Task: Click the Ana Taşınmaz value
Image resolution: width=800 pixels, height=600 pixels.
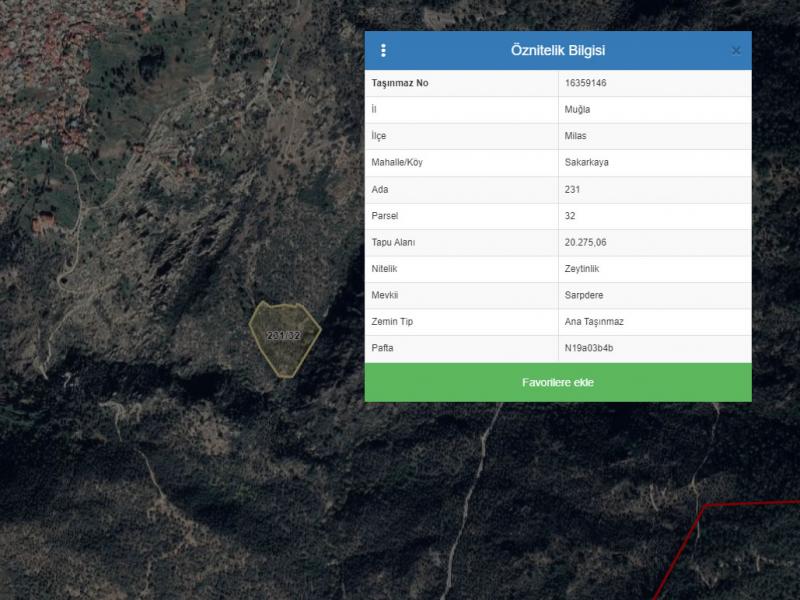Action: [594, 322]
